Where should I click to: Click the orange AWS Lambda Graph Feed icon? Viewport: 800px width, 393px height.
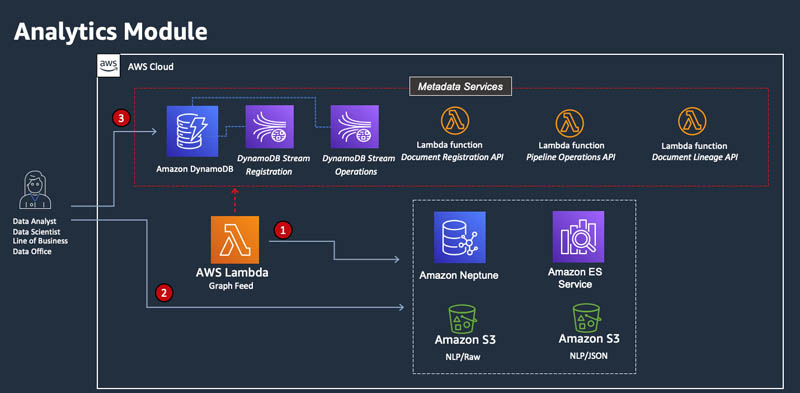click(x=235, y=240)
